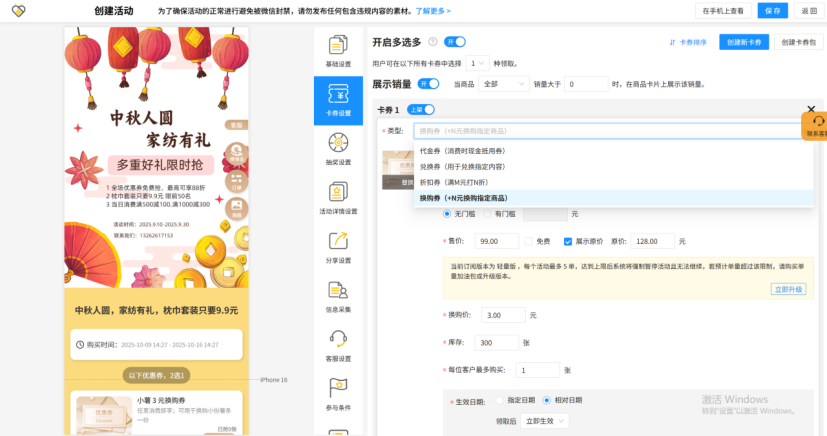Uncheck the 展示原价 checkbox
The height and width of the screenshot is (436, 827).
click(x=568, y=241)
